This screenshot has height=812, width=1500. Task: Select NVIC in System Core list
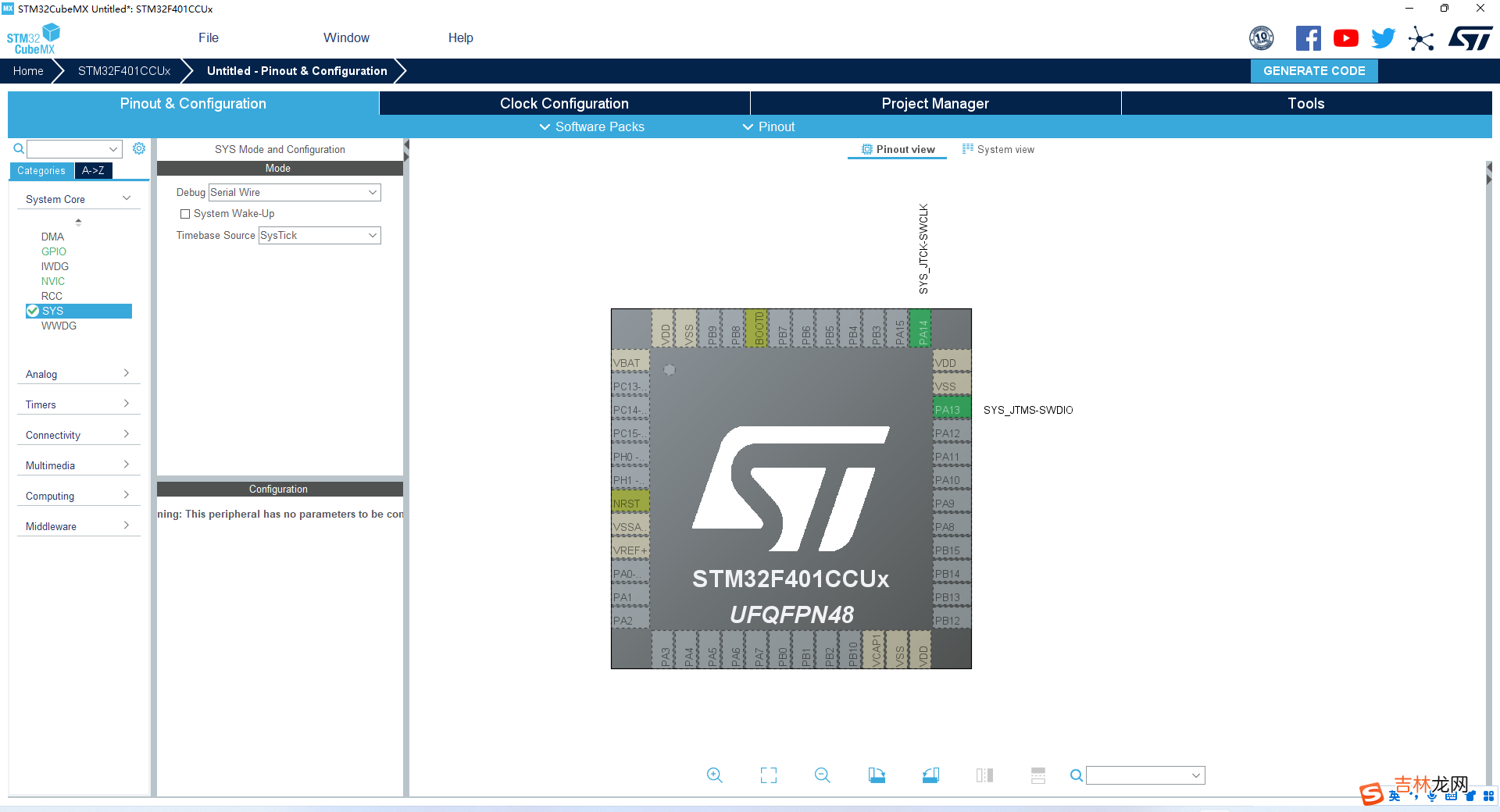53,281
